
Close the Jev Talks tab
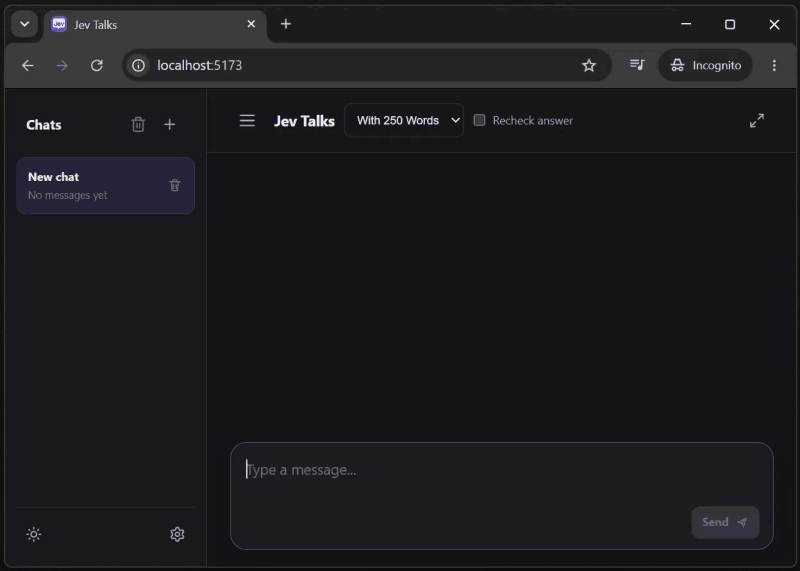pos(251,24)
